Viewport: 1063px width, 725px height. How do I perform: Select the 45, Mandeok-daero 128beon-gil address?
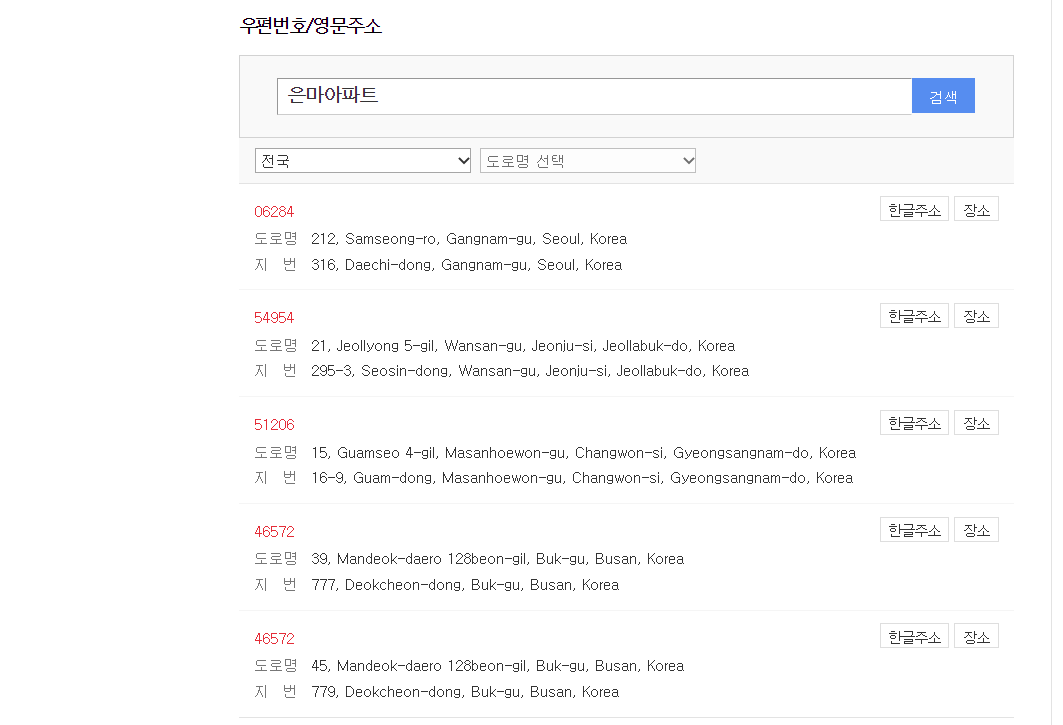click(x=498, y=666)
